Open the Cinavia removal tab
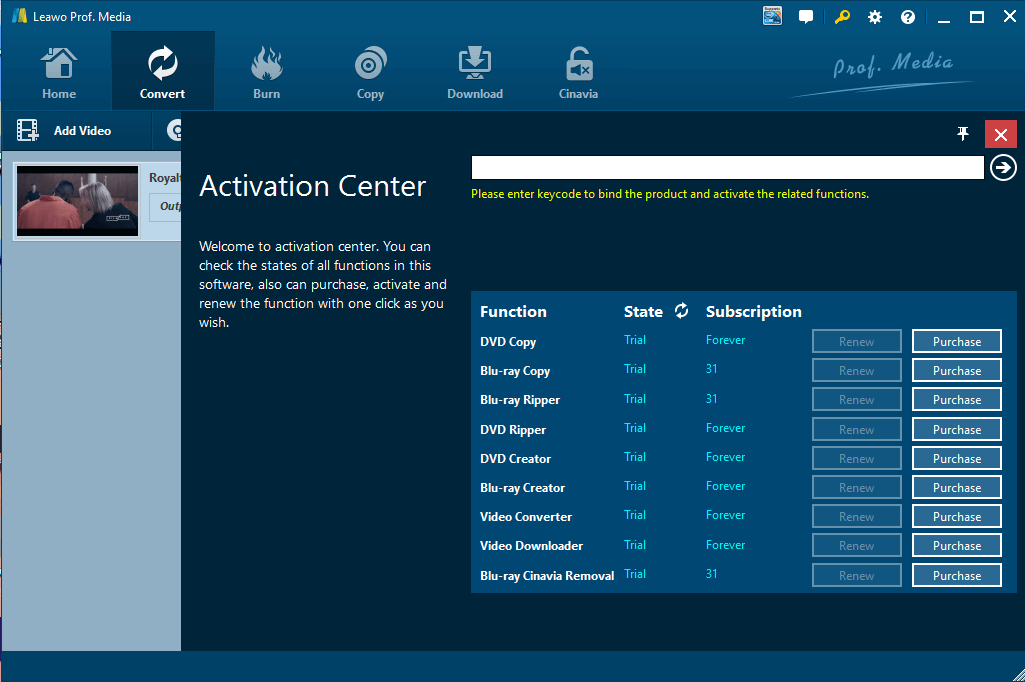1025x682 pixels. pyautogui.click(x=579, y=72)
